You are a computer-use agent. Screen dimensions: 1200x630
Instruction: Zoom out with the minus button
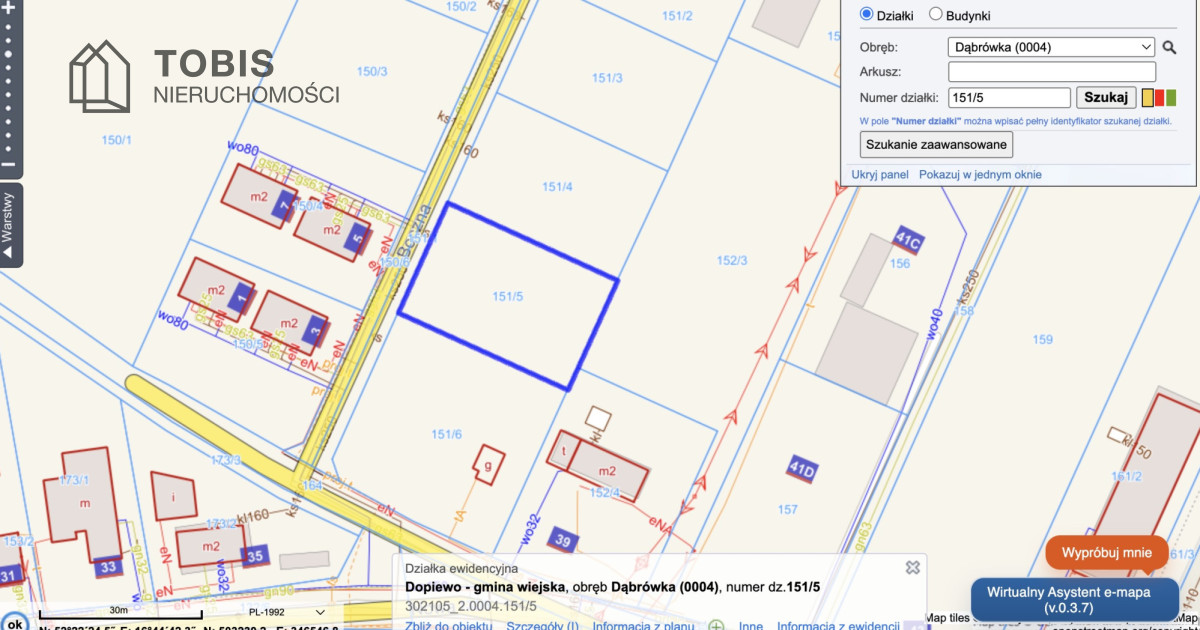point(8,164)
